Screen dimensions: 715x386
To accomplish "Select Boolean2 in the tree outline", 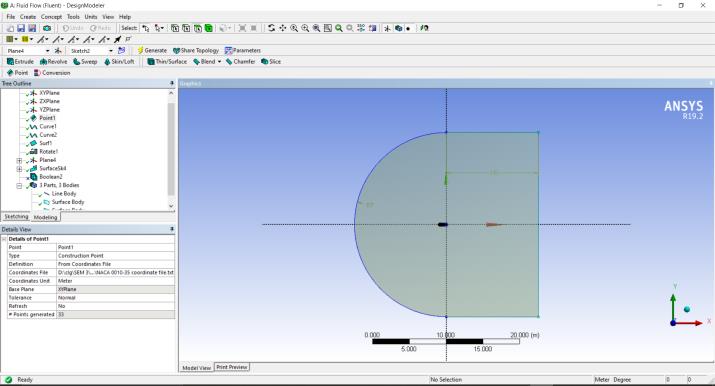I will pyautogui.click(x=51, y=177).
